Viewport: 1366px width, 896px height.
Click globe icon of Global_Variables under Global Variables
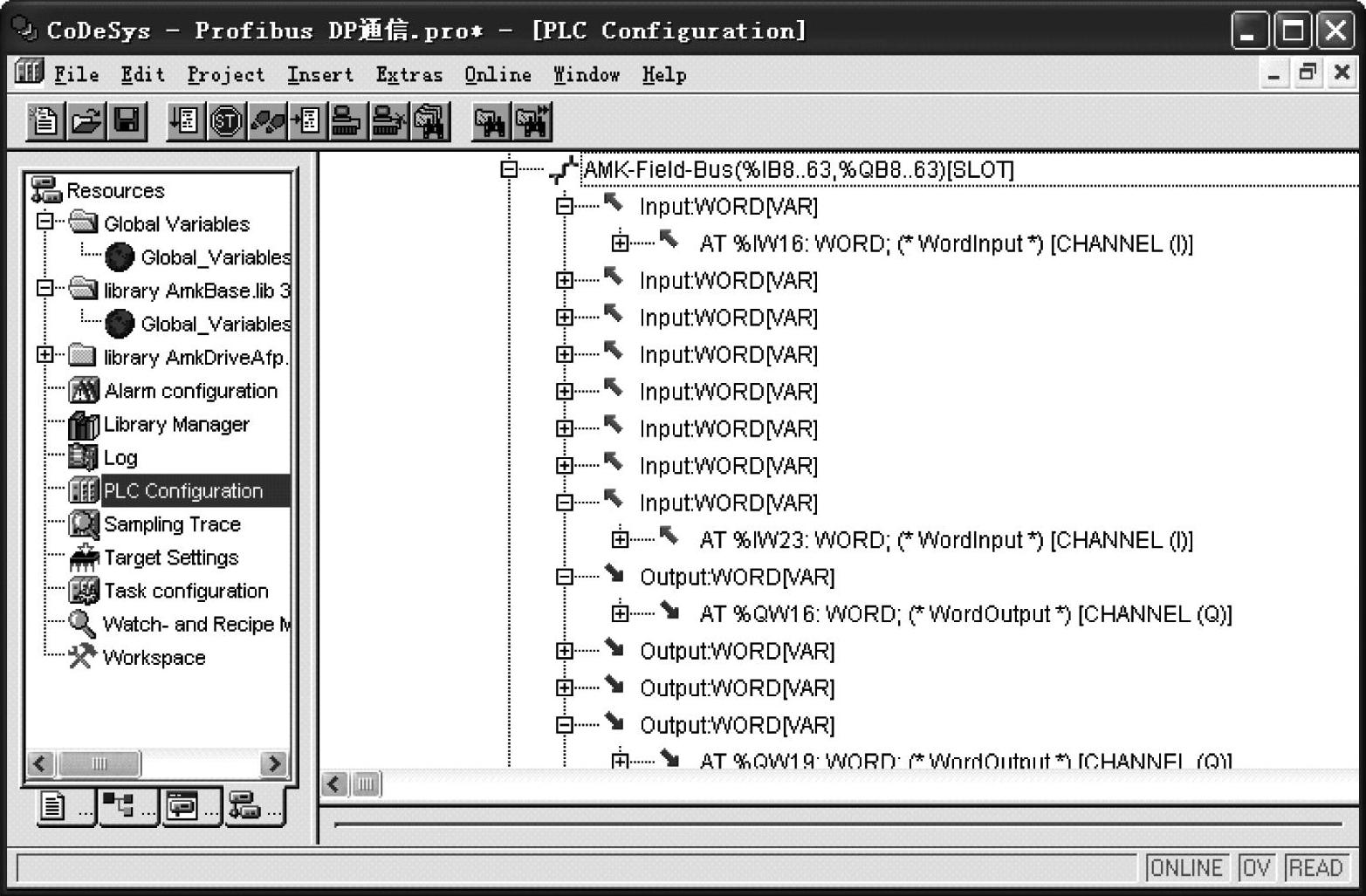point(120,256)
